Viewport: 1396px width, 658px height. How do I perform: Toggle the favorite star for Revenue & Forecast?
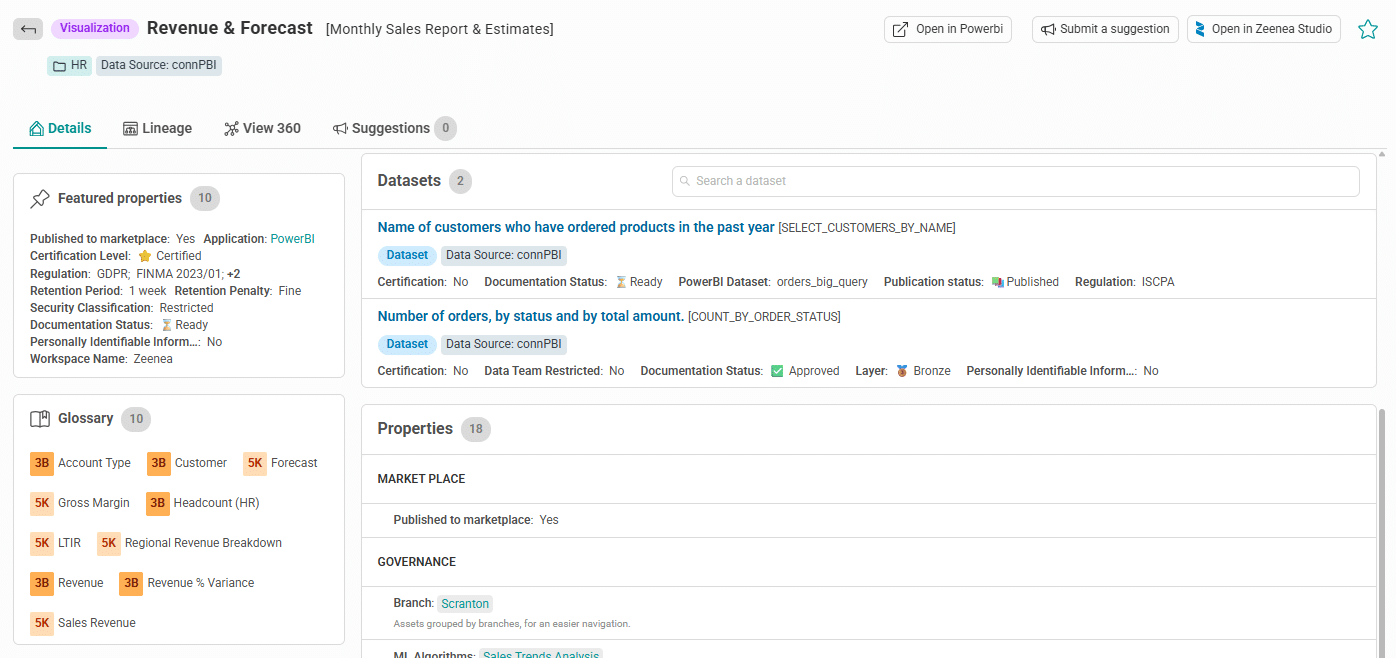1368,29
